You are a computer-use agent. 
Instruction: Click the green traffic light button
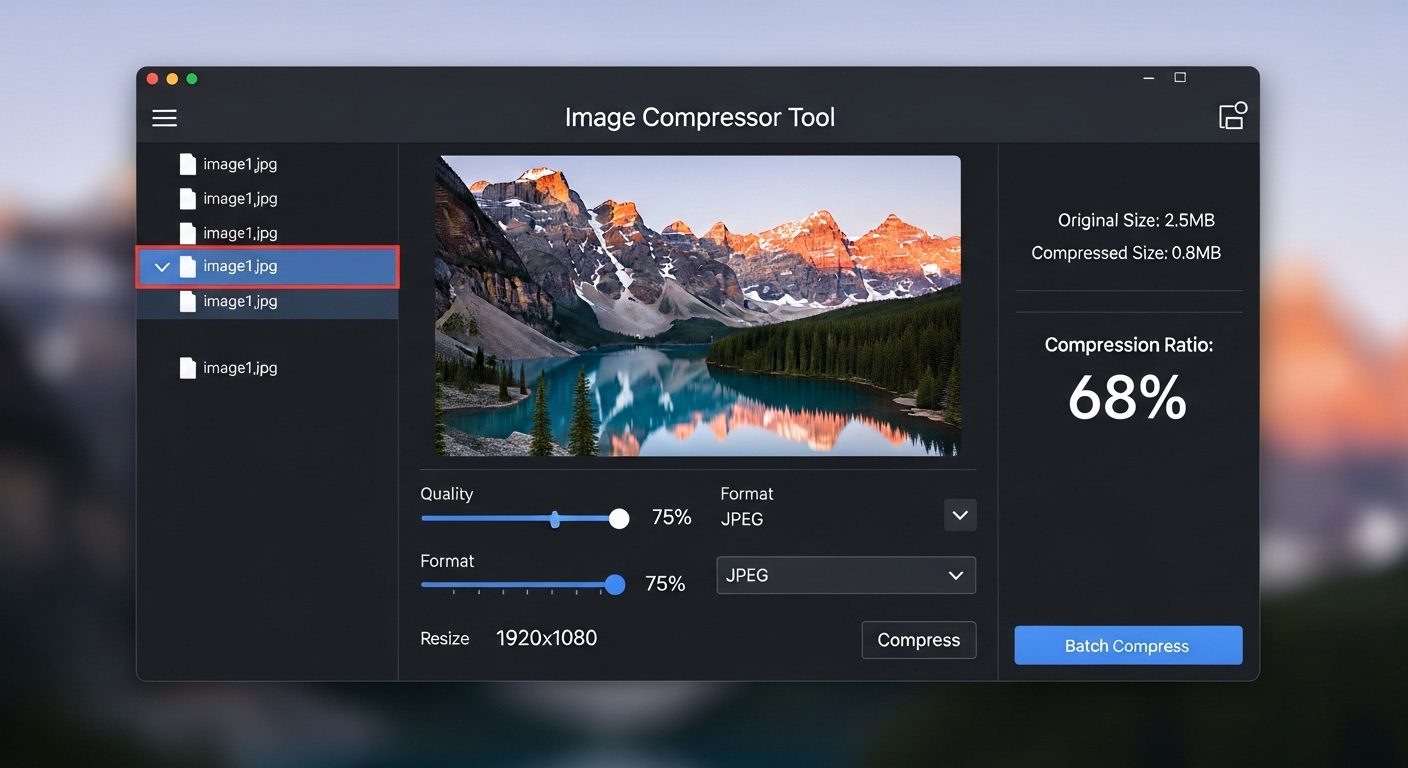[x=192, y=79]
